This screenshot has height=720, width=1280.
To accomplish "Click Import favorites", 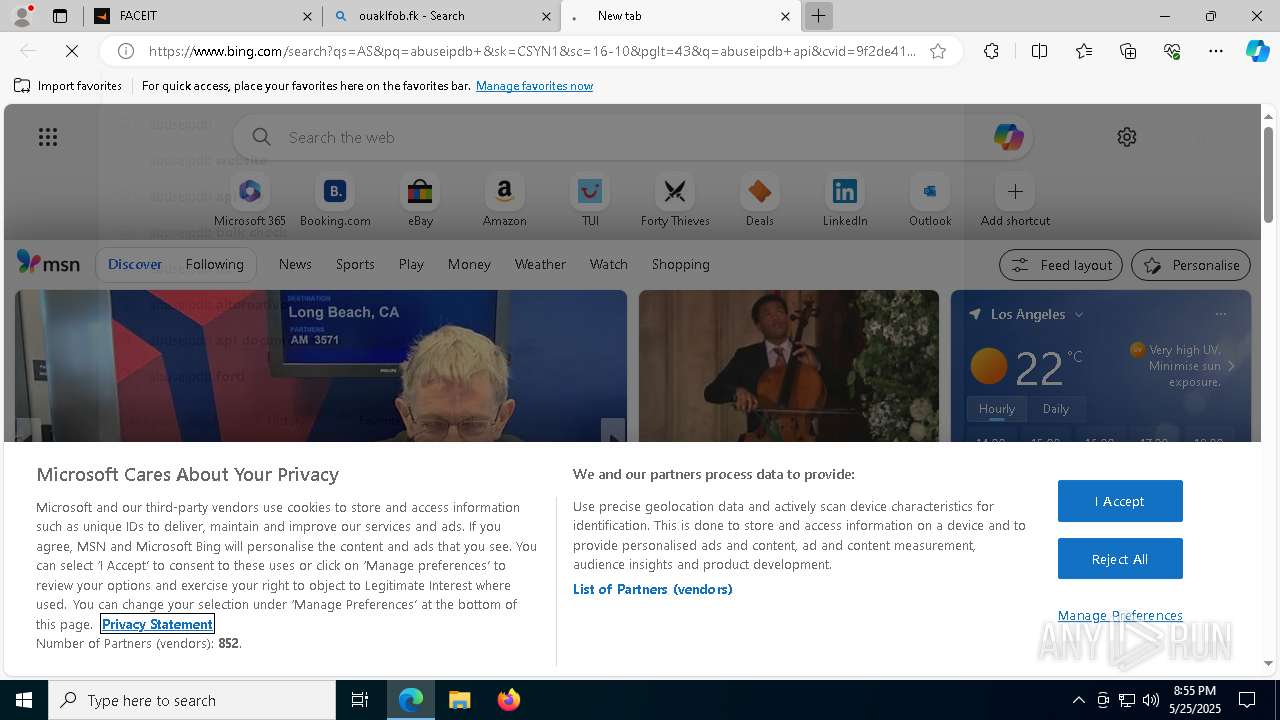I will point(68,86).
